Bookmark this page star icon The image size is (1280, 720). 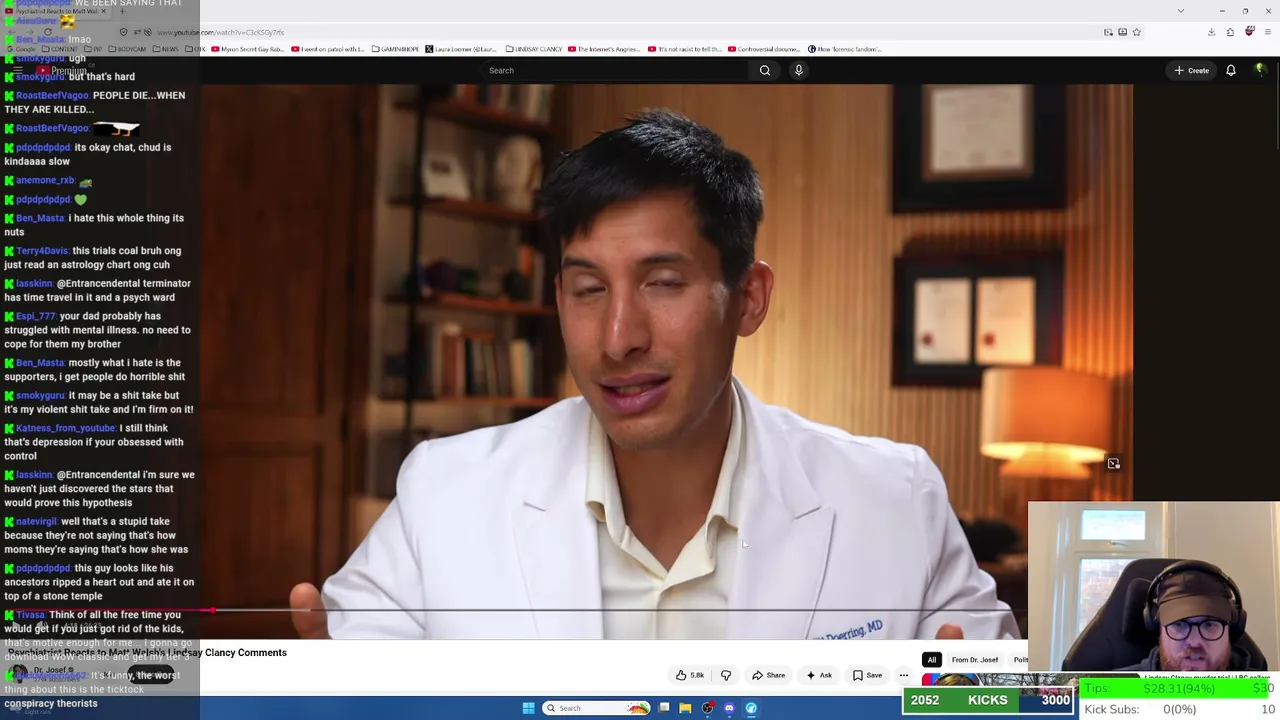1137,32
